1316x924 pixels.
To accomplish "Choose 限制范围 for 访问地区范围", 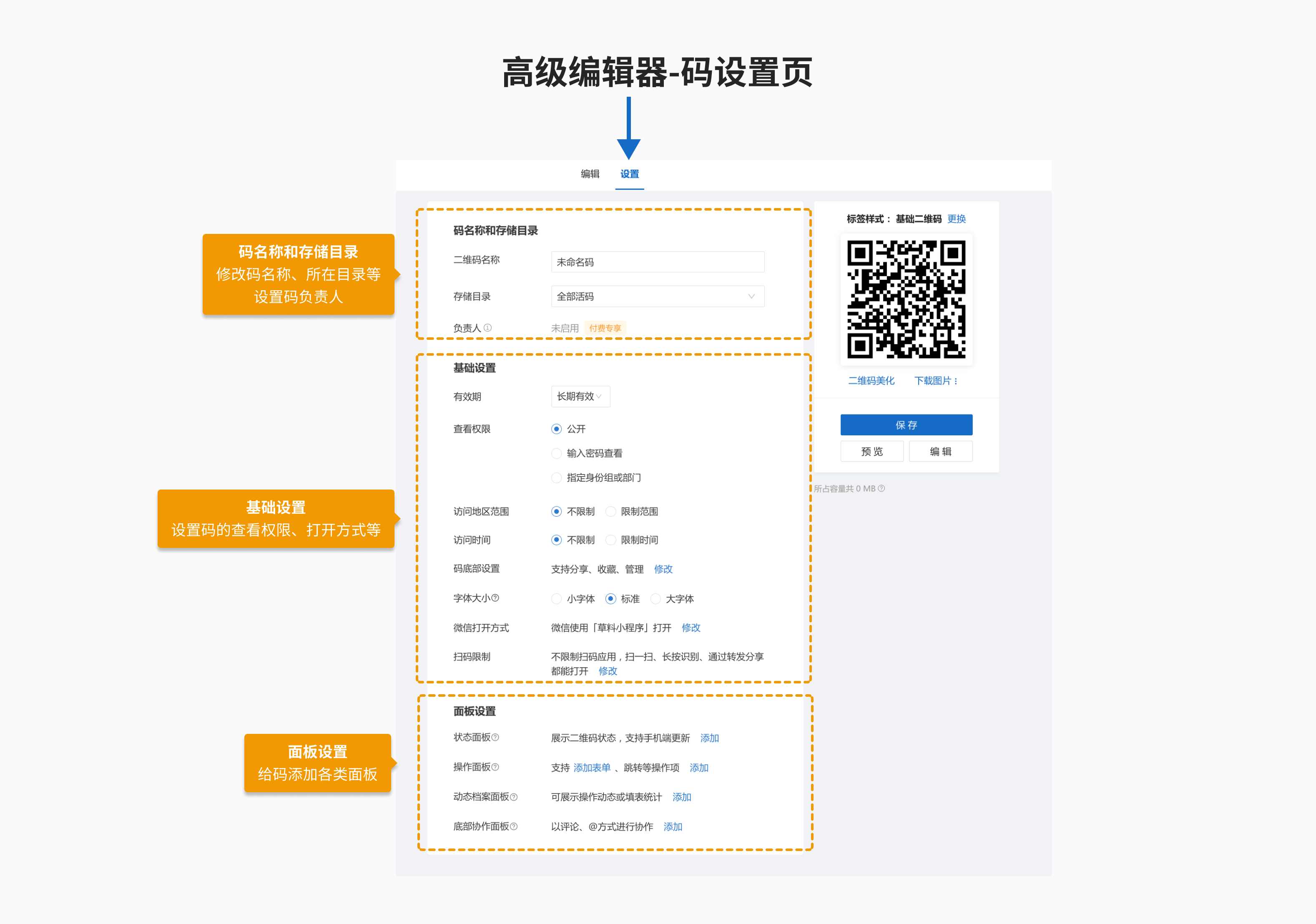I will click(611, 511).
